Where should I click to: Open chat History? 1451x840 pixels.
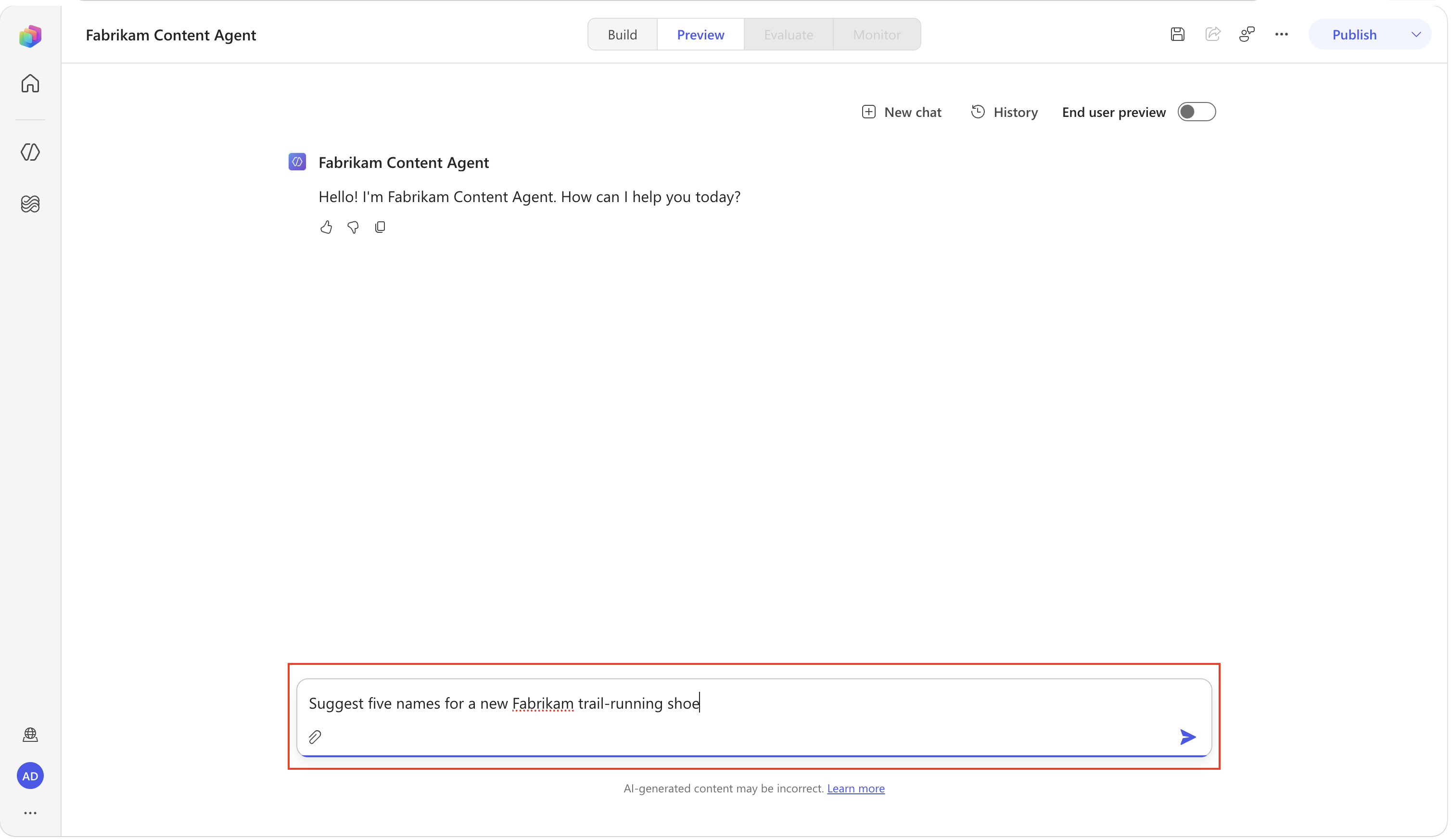(x=1004, y=112)
